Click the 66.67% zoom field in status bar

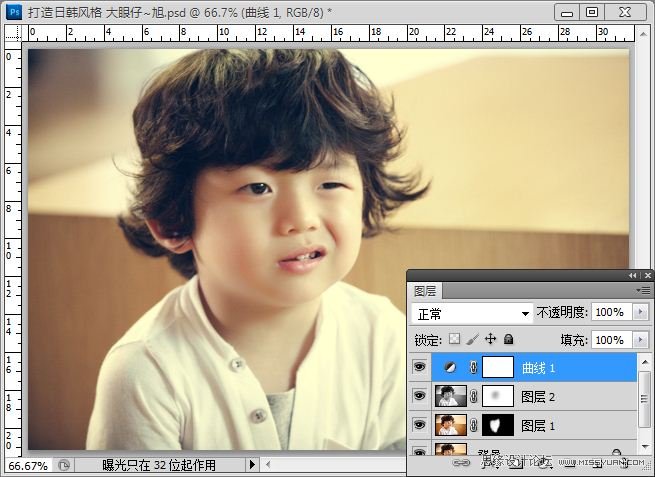pos(28,465)
